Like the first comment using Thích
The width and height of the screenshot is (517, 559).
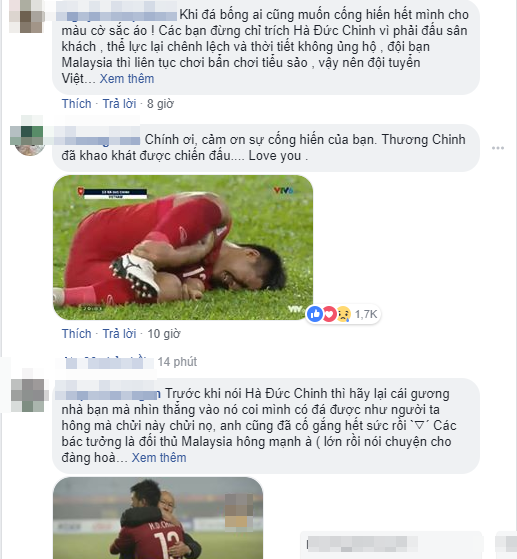[x=76, y=104]
